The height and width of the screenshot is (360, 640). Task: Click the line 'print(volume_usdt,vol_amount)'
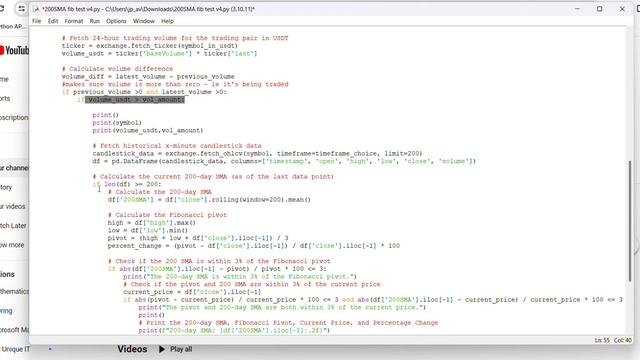pos(148,131)
